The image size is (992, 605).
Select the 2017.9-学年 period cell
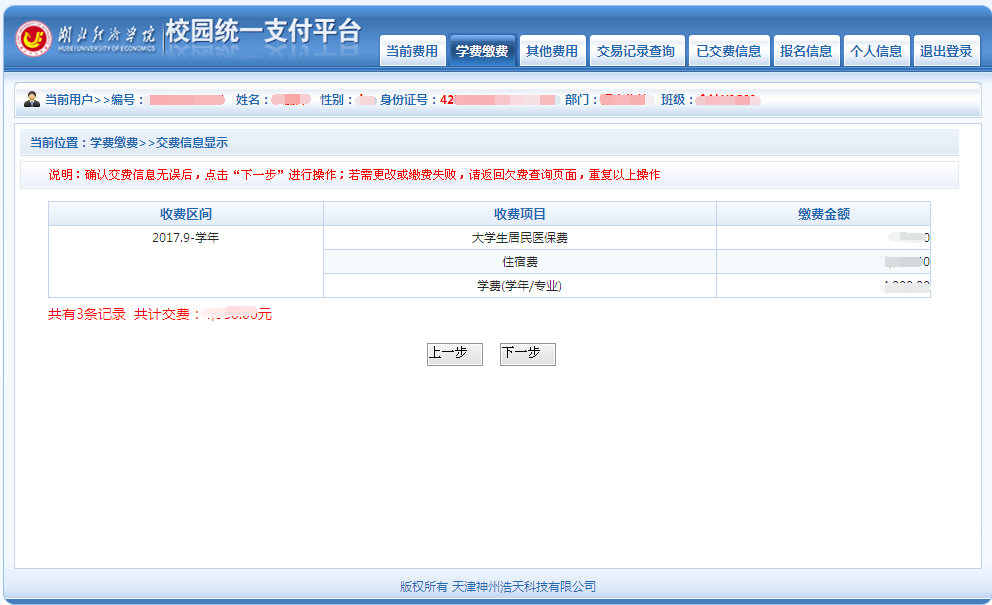(x=186, y=238)
